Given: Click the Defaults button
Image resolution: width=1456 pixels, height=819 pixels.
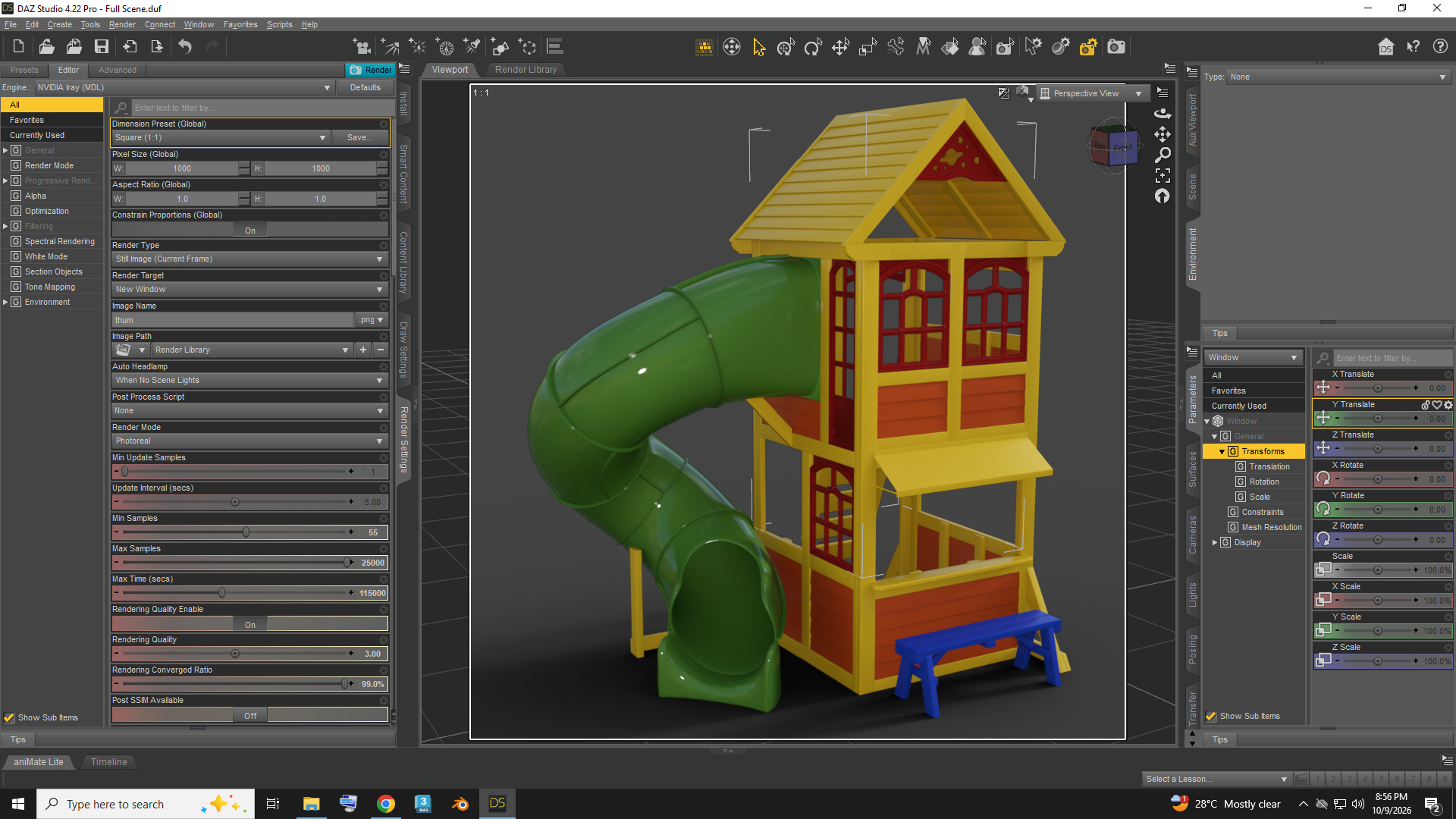Looking at the screenshot, I should pos(365,87).
